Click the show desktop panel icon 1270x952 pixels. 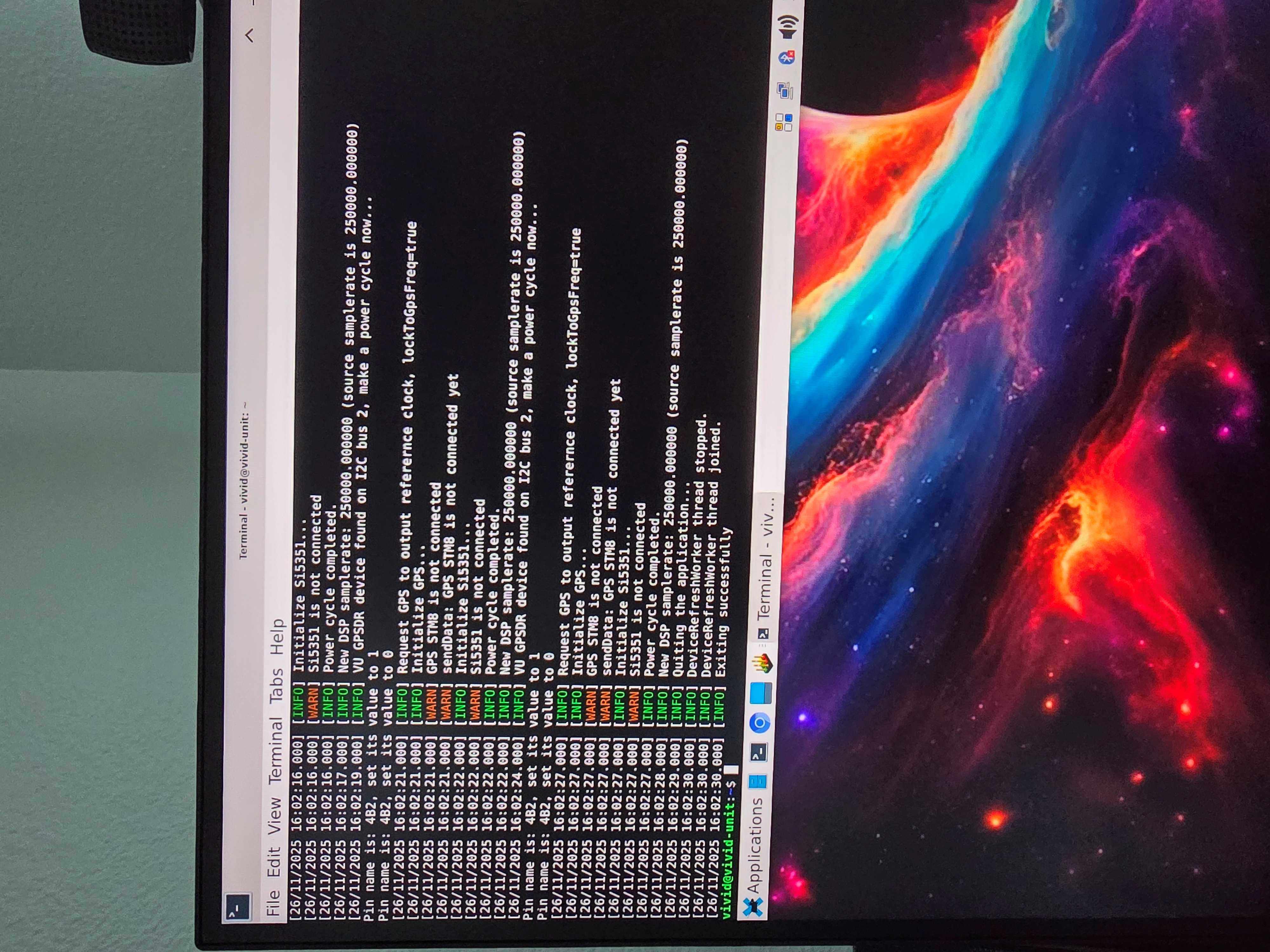pos(757,781)
